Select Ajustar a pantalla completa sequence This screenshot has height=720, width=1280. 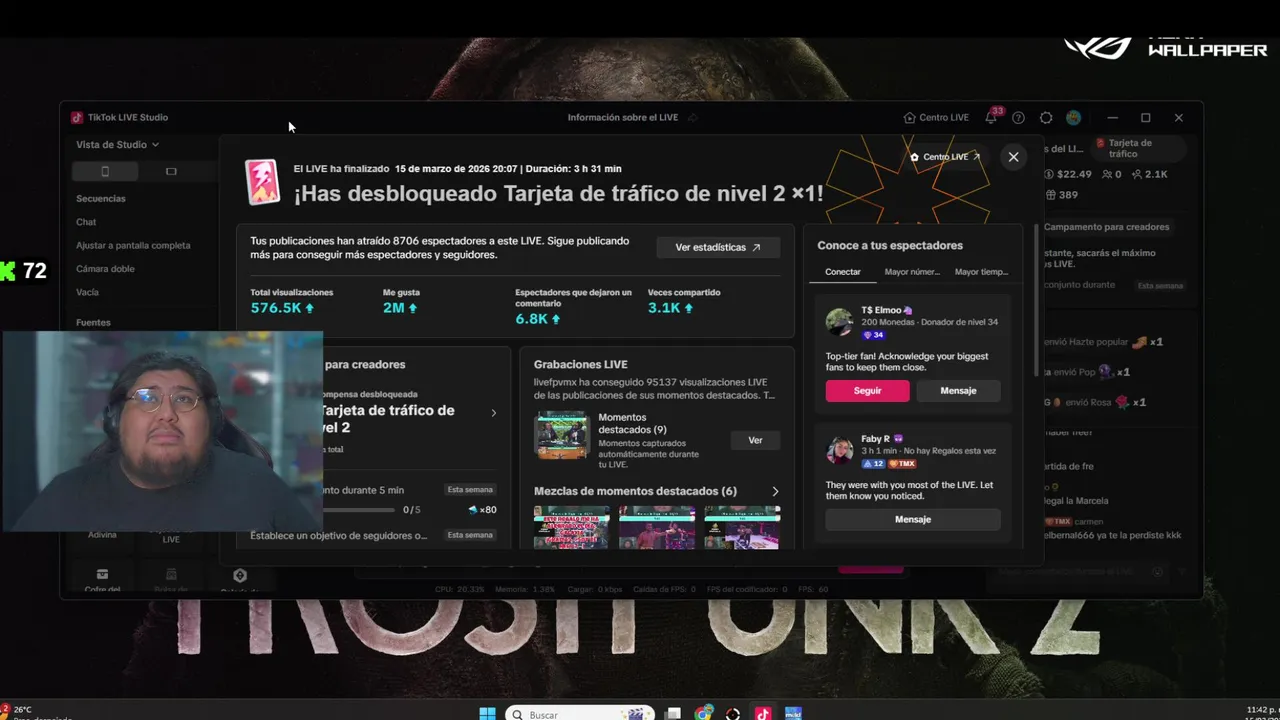[x=133, y=245]
